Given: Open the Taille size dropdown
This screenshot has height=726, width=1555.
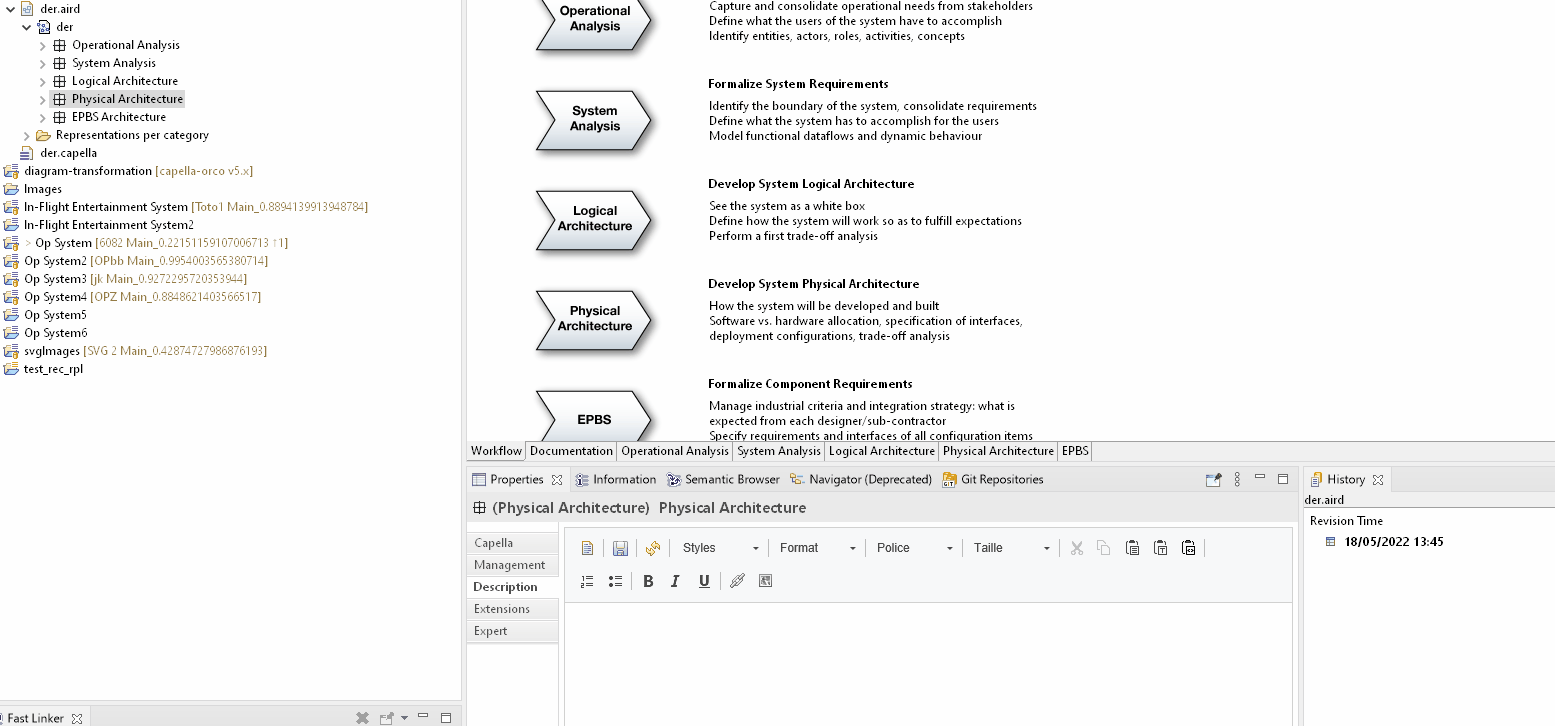Looking at the screenshot, I should (x=1010, y=547).
